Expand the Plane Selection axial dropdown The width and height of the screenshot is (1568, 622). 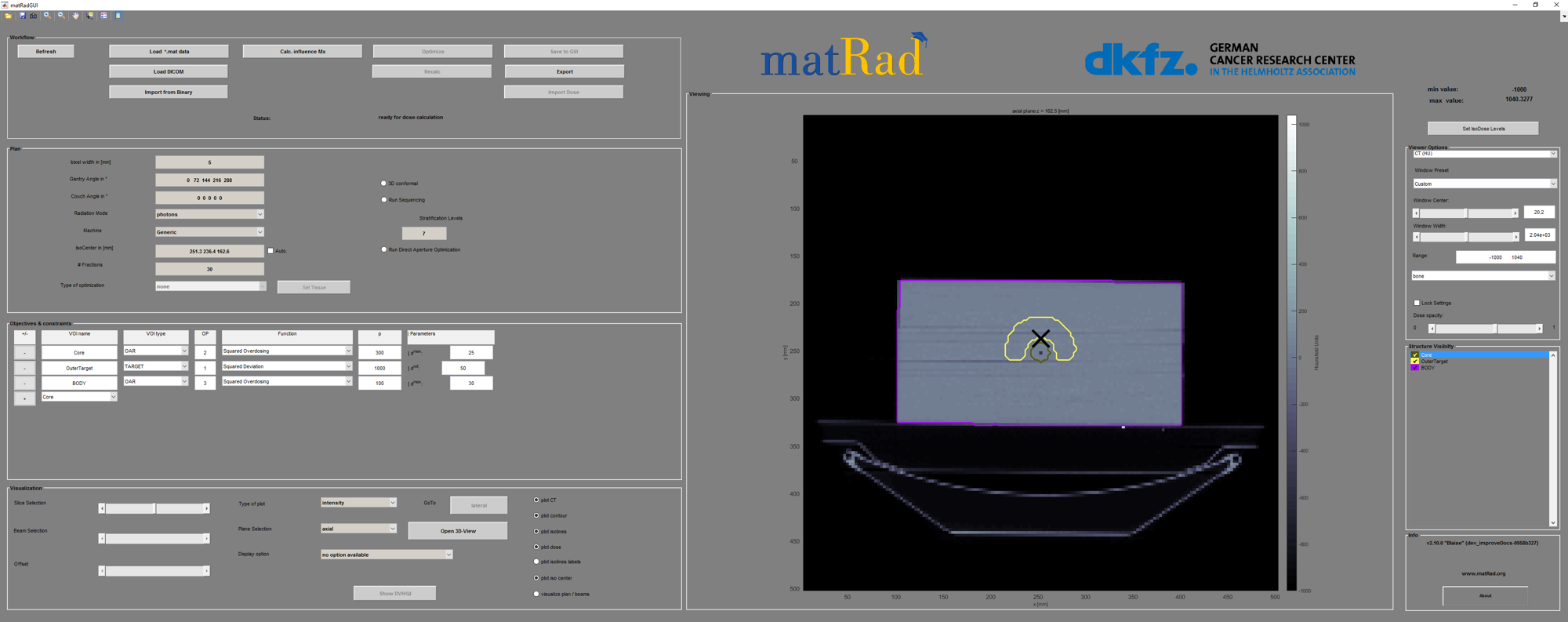pos(358,529)
